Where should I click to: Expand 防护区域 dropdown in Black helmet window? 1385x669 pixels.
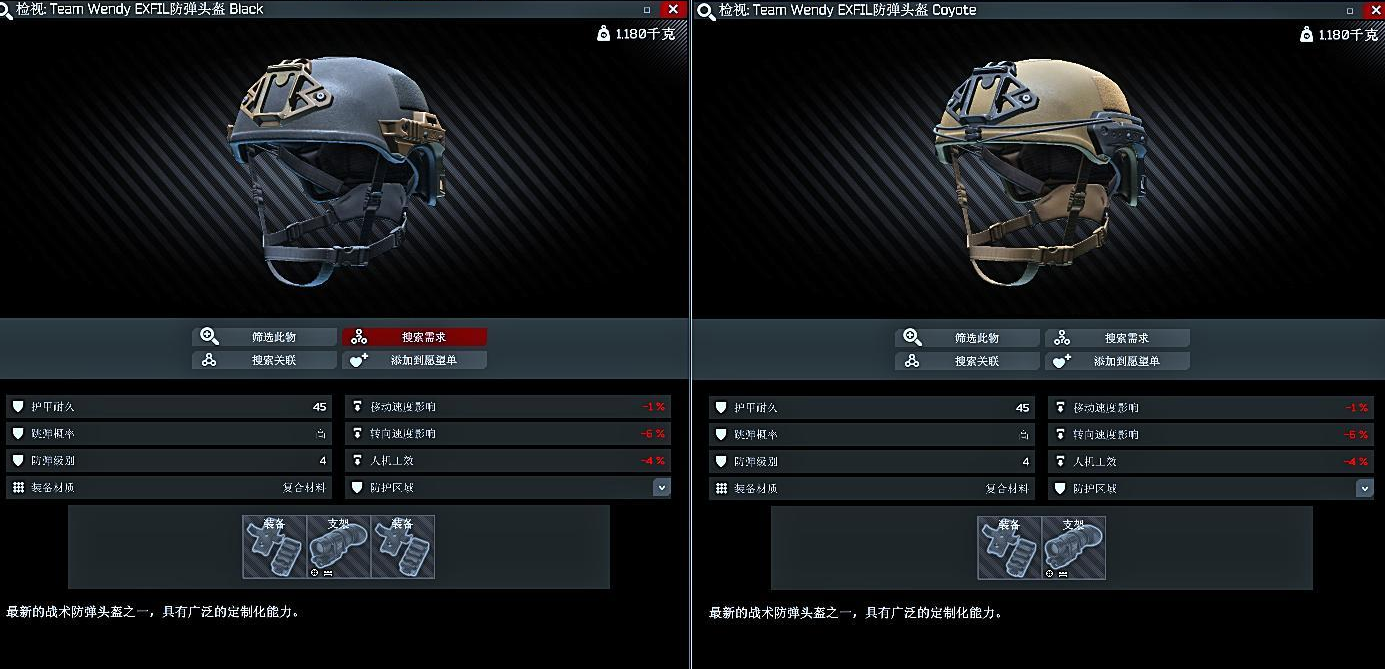tap(661, 488)
